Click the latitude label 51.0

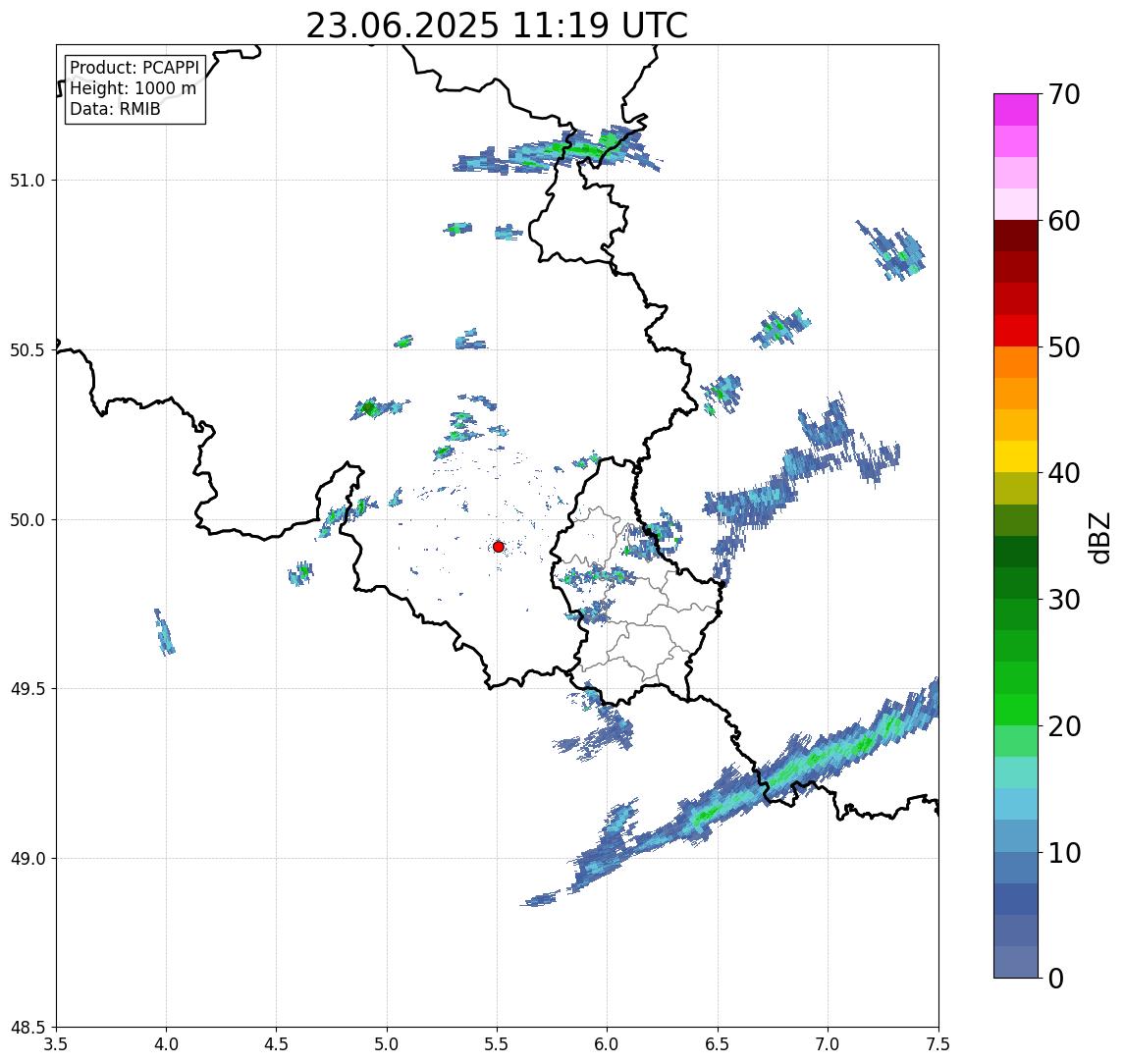click(27, 181)
